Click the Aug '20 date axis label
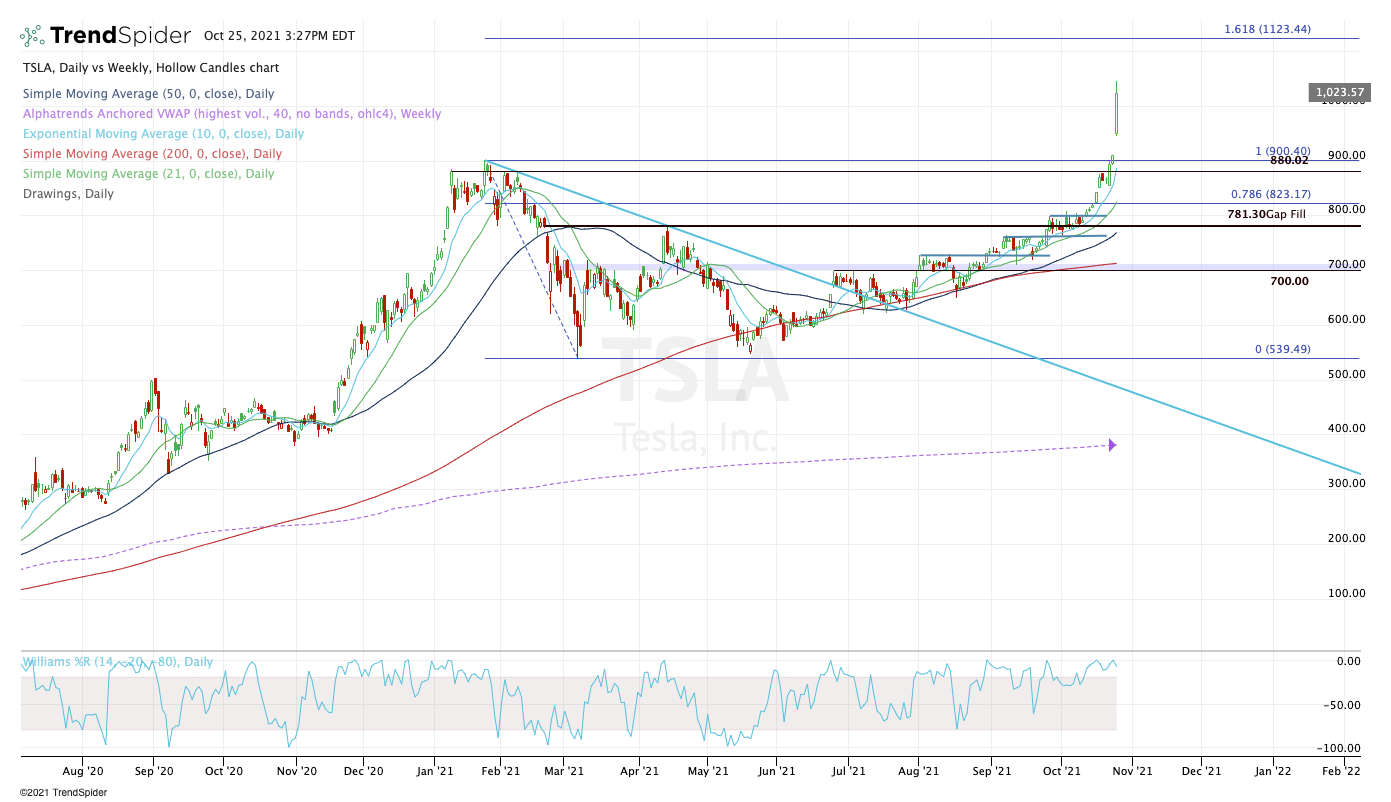Viewport: 1391px width, 802px height. tap(84, 772)
